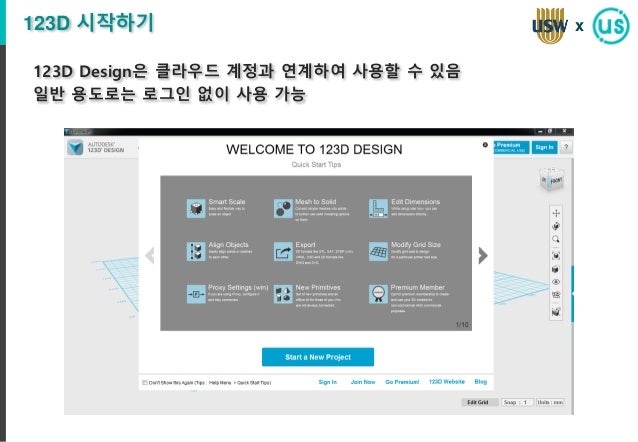Open the Blog link
Image resolution: width=638 pixels, height=442 pixels.
(x=481, y=382)
